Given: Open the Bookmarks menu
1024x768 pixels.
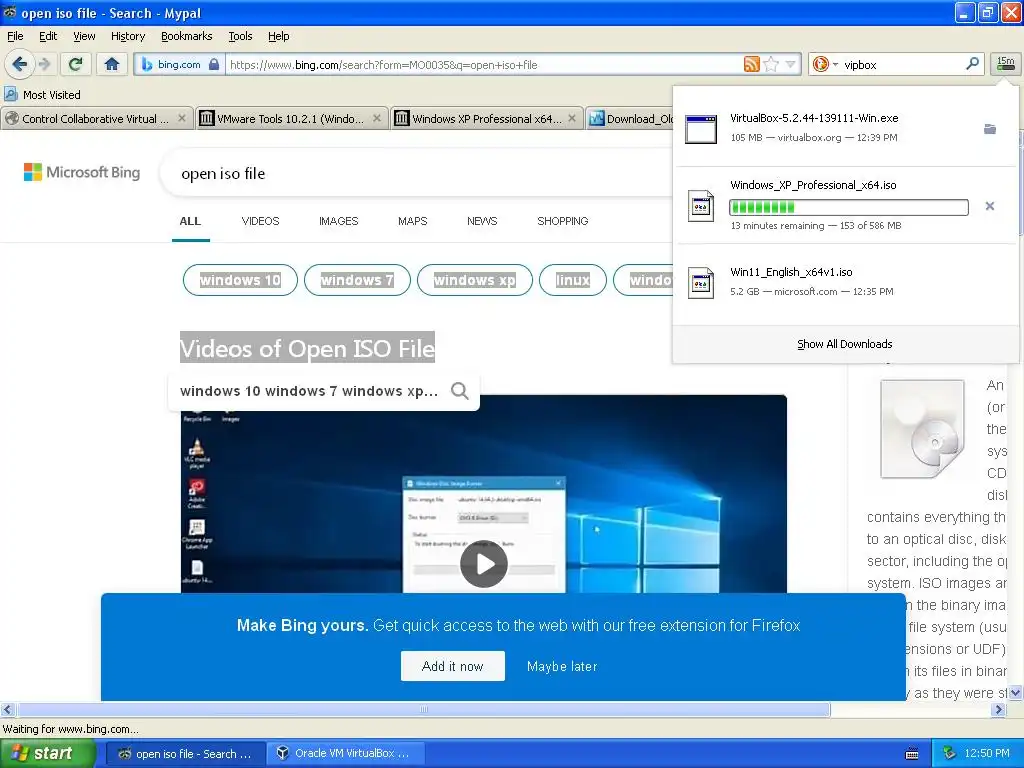Looking at the screenshot, I should [x=186, y=36].
